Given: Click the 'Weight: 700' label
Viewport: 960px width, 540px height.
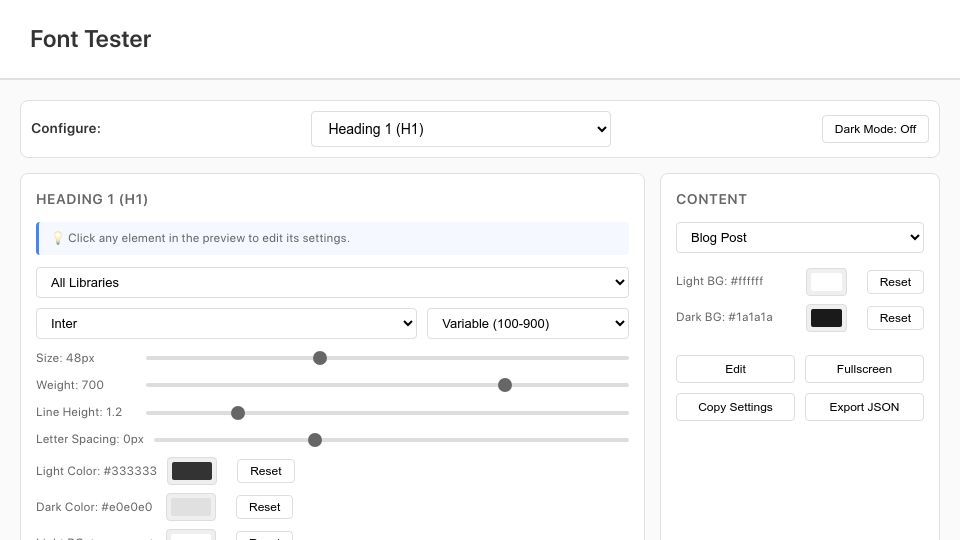Looking at the screenshot, I should pos(70,385).
